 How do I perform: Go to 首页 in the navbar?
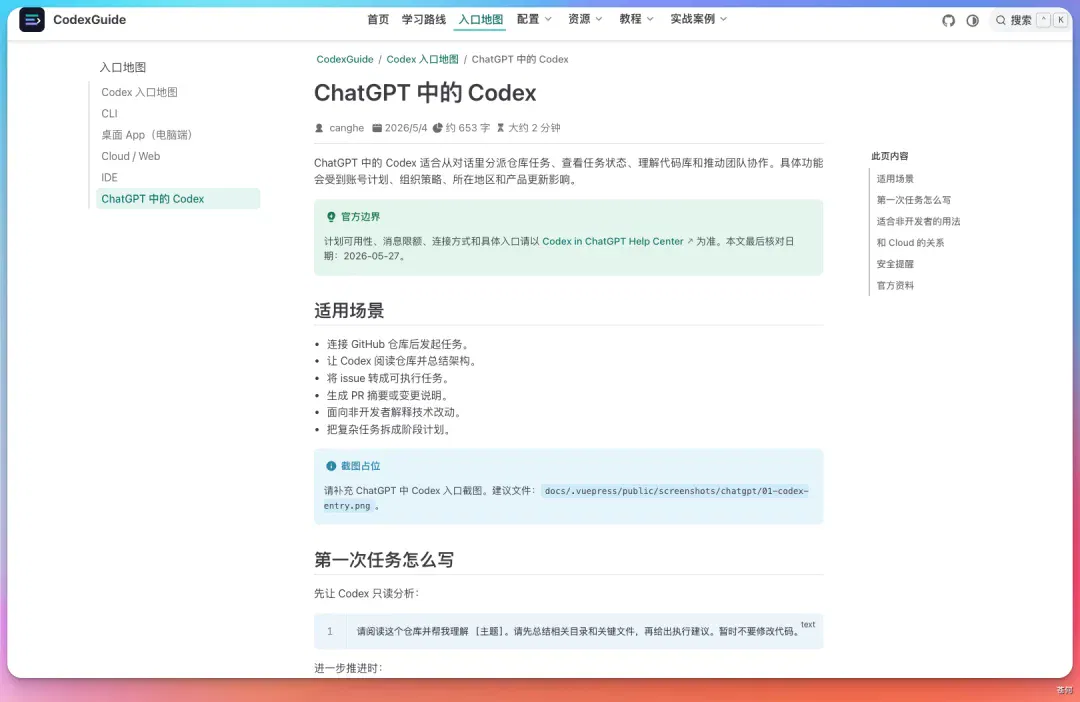(x=378, y=19)
